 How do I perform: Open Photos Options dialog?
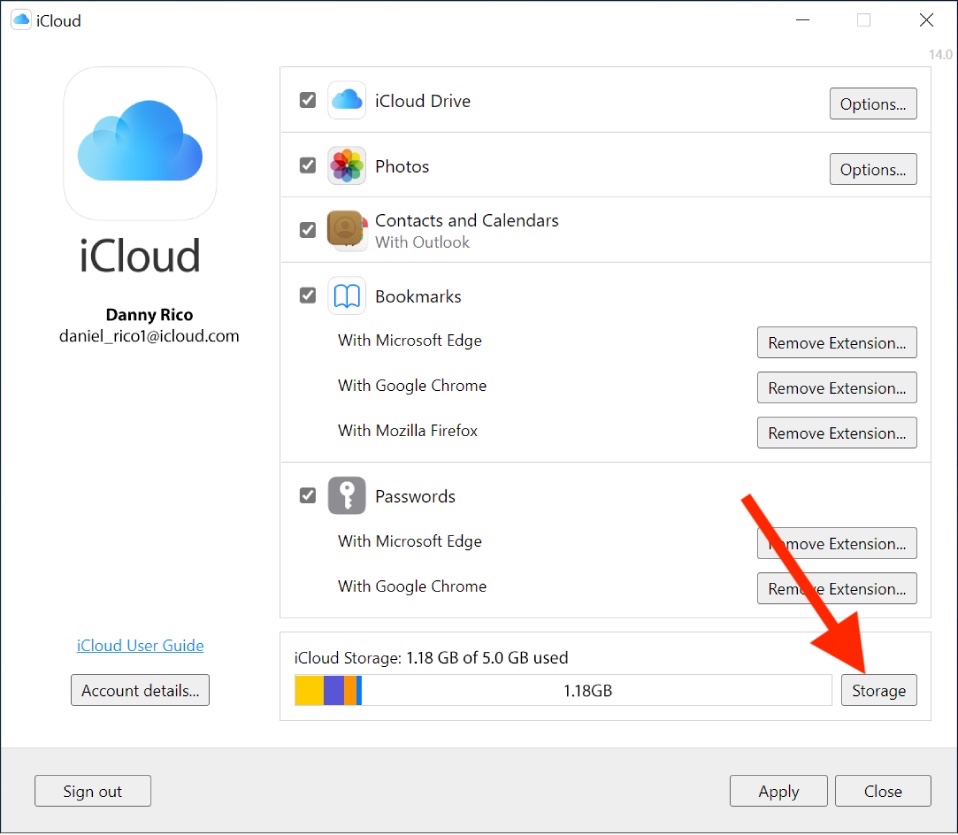click(872, 169)
